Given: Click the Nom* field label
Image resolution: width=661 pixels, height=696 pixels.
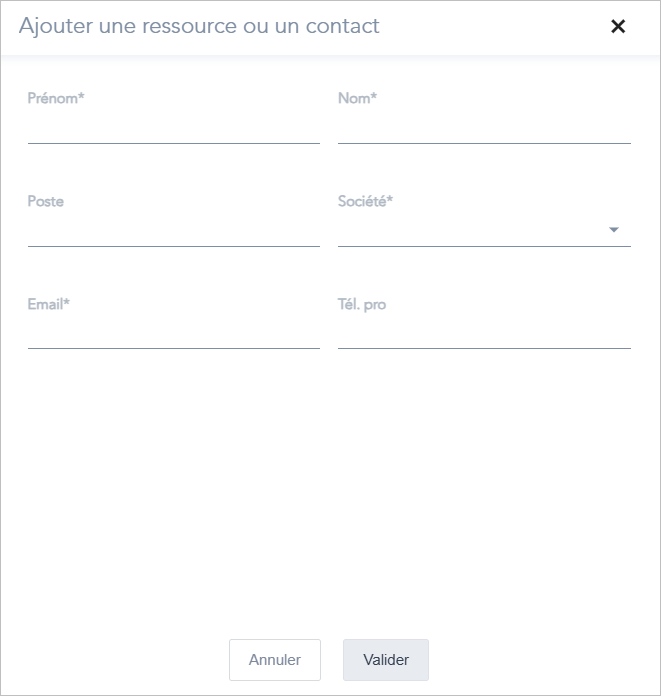Looking at the screenshot, I should coord(357,98).
